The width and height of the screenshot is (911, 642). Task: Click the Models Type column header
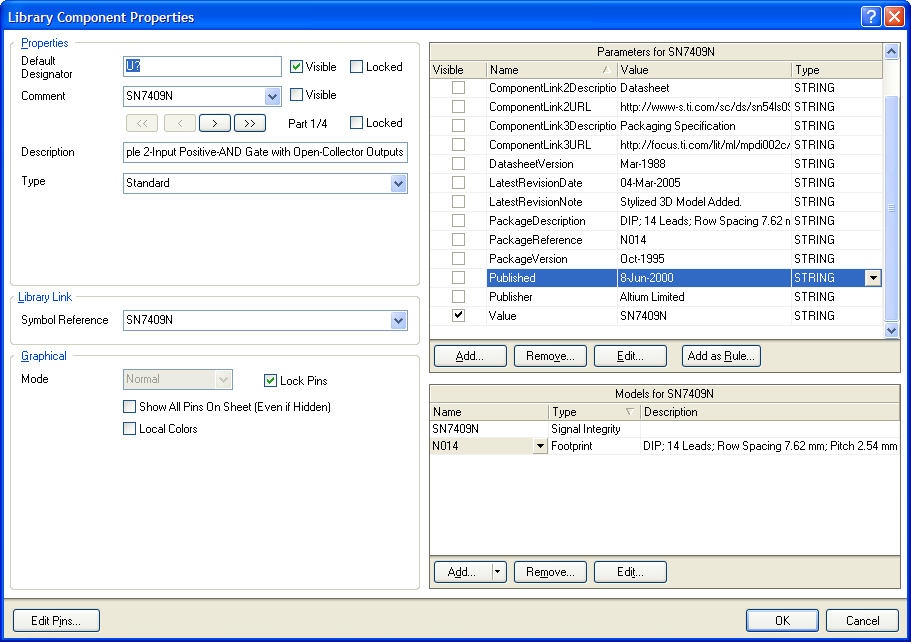[x=594, y=412]
